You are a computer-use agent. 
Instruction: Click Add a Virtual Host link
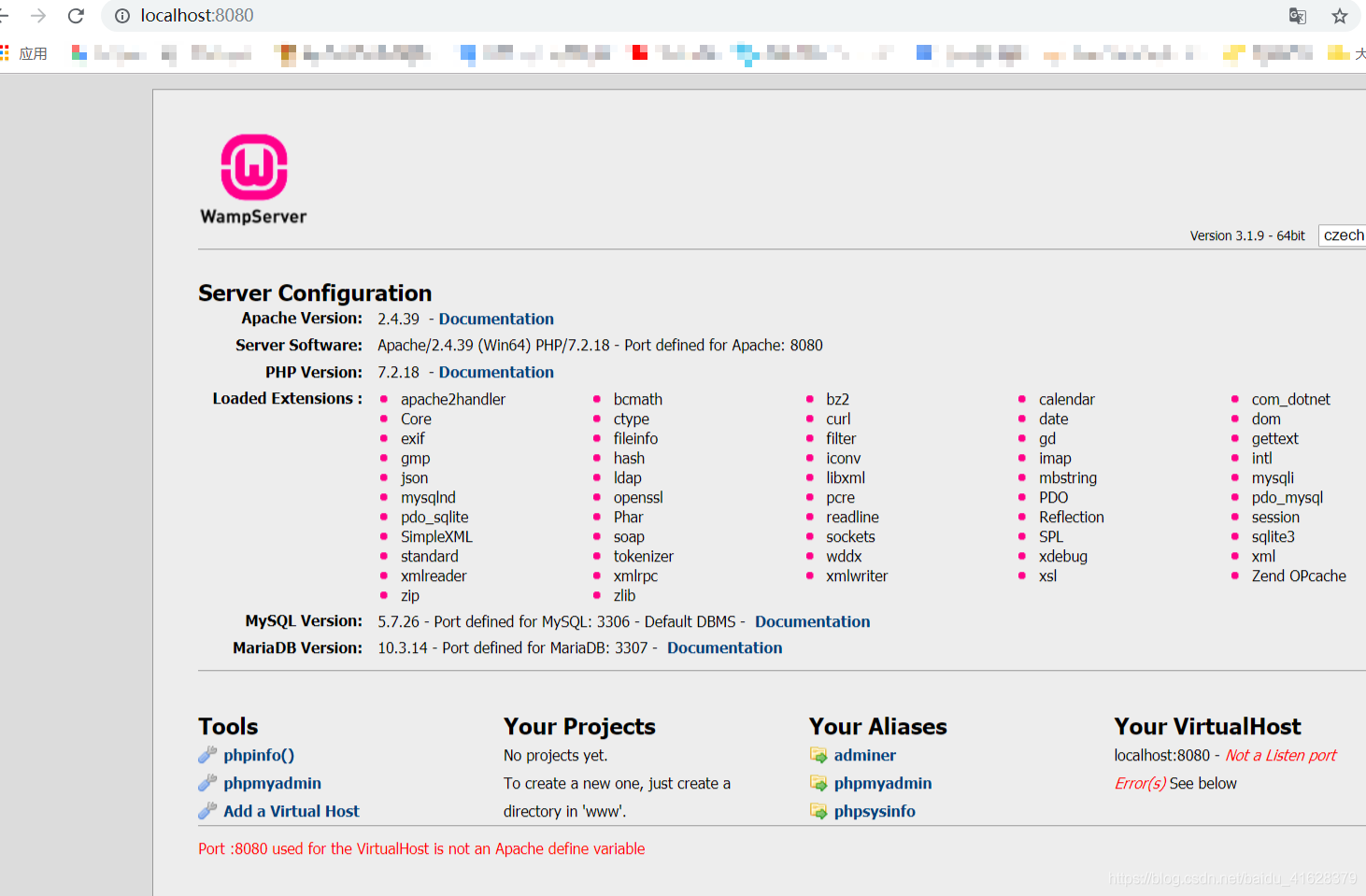[291, 811]
